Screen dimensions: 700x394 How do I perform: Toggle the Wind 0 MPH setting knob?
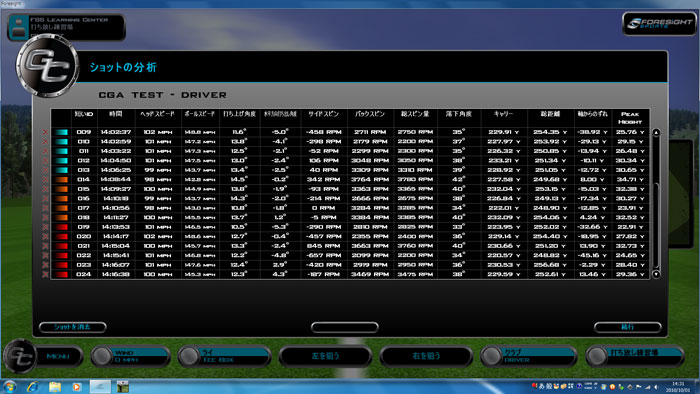click(x=102, y=356)
